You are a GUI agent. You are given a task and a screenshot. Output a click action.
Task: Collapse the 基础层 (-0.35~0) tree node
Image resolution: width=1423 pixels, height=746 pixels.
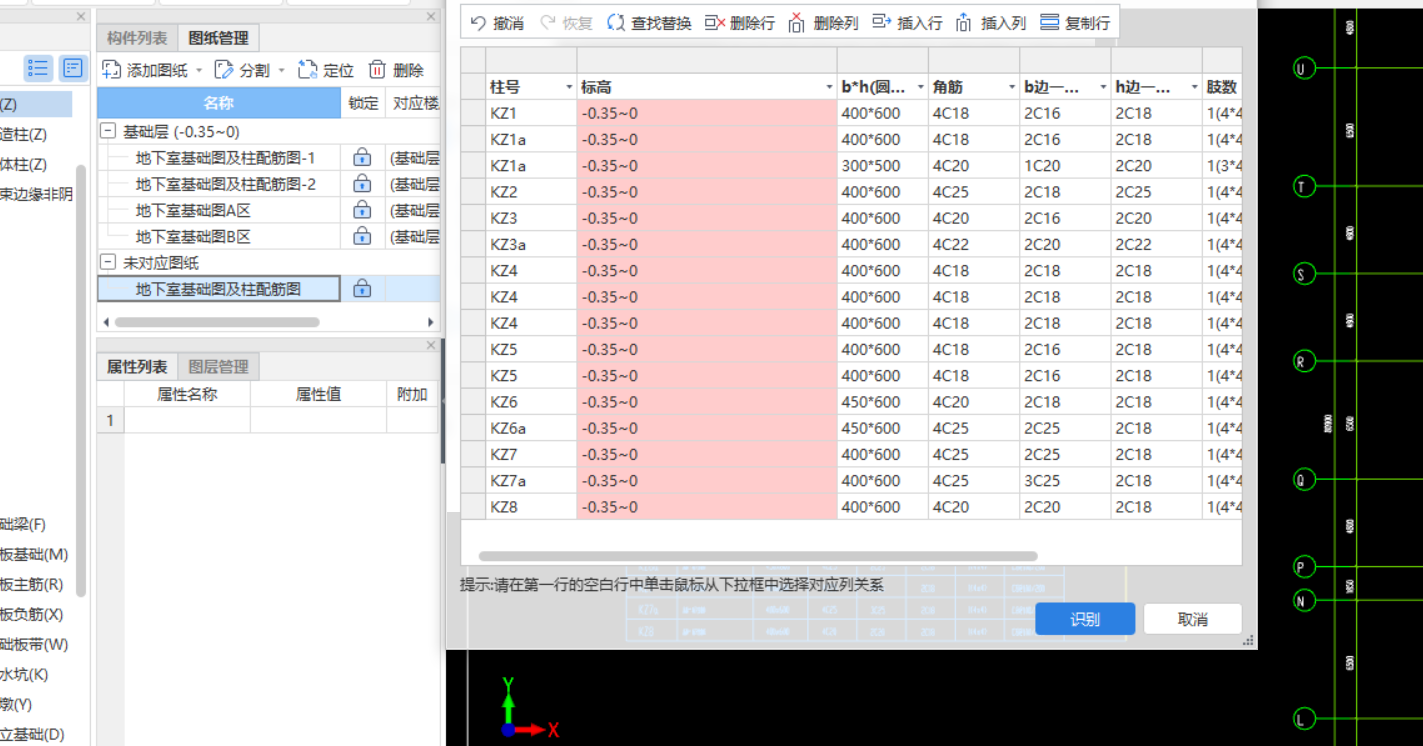point(108,131)
